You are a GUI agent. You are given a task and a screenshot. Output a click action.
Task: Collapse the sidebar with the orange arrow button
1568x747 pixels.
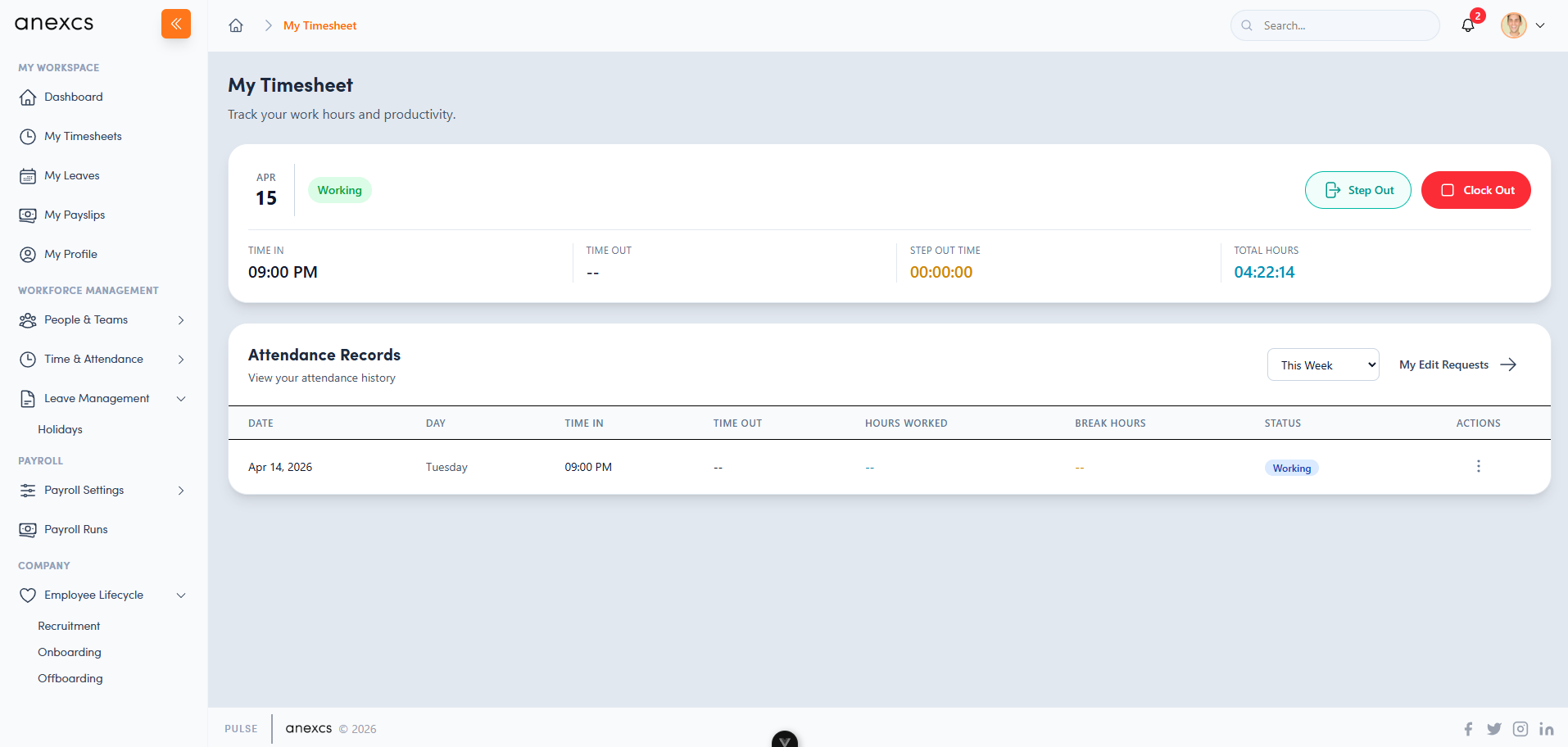click(x=176, y=24)
